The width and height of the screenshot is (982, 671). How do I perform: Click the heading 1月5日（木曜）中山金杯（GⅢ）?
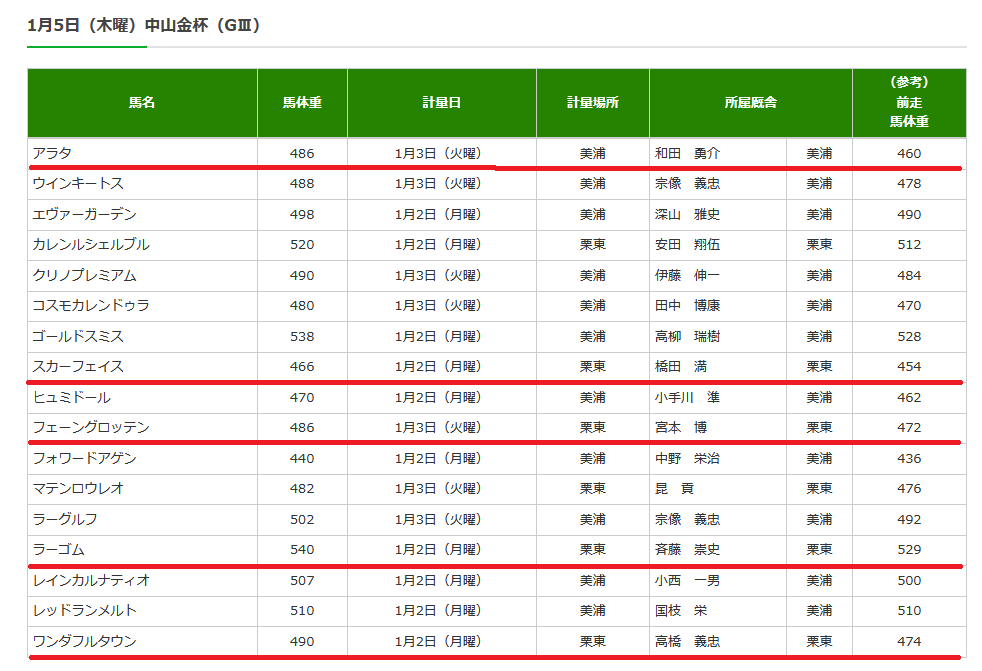[x=144, y=26]
